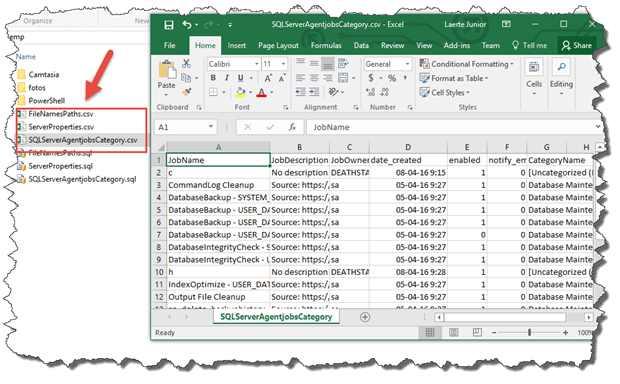Switch to Page Layout view icon
The width and height of the screenshot is (620, 384).
point(454,333)
